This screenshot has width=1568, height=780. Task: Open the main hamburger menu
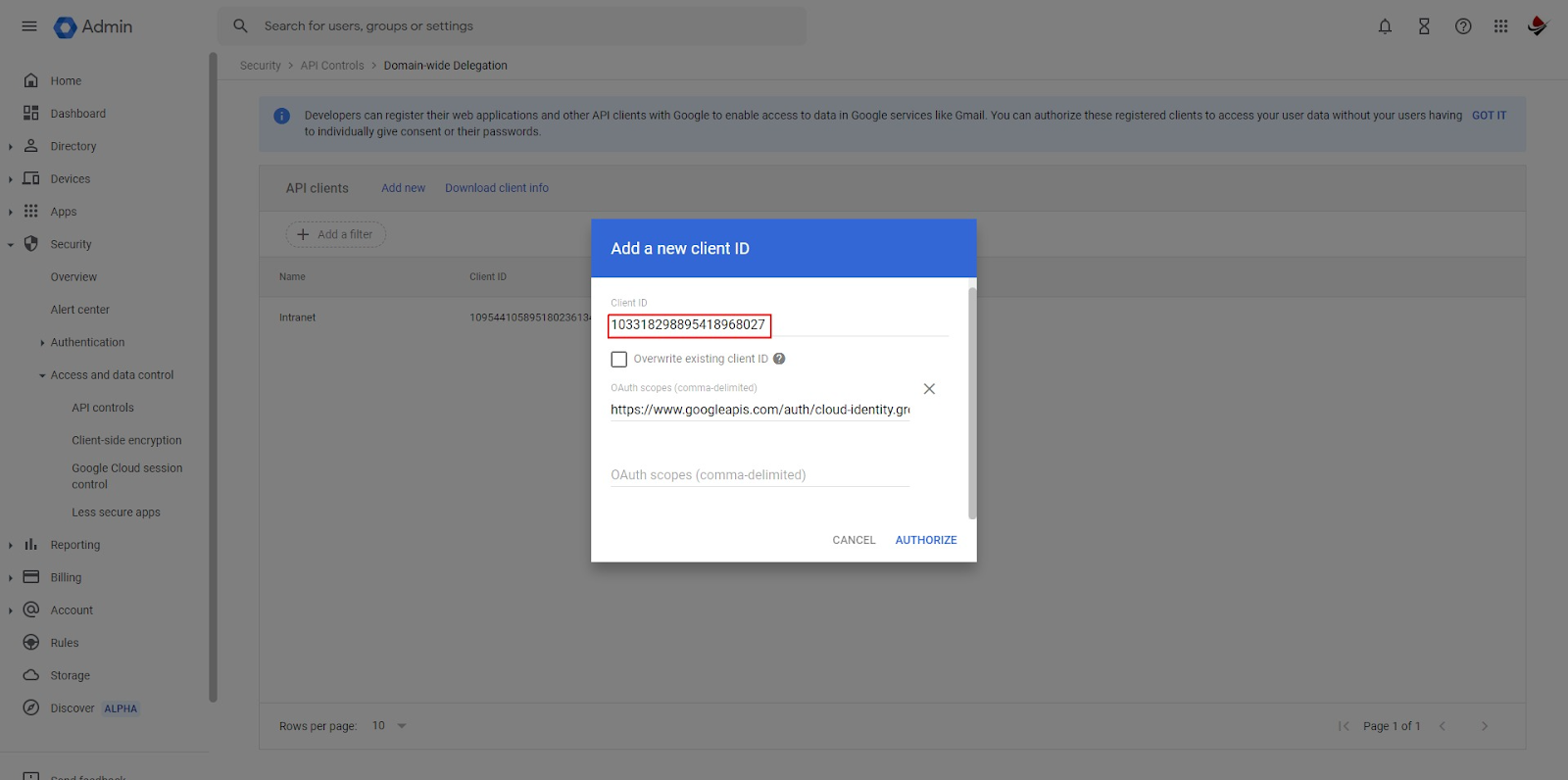29,26
